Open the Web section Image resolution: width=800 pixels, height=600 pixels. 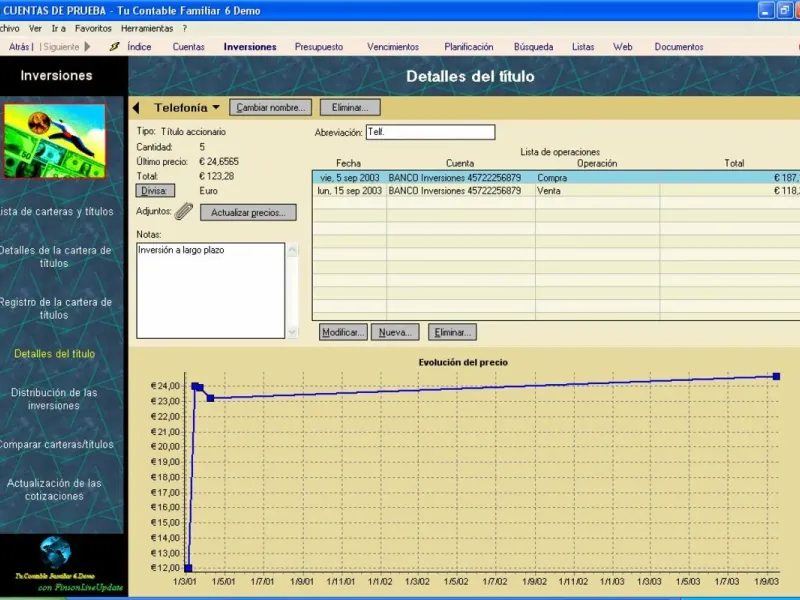pyautogui.click(x=622, y=46)
